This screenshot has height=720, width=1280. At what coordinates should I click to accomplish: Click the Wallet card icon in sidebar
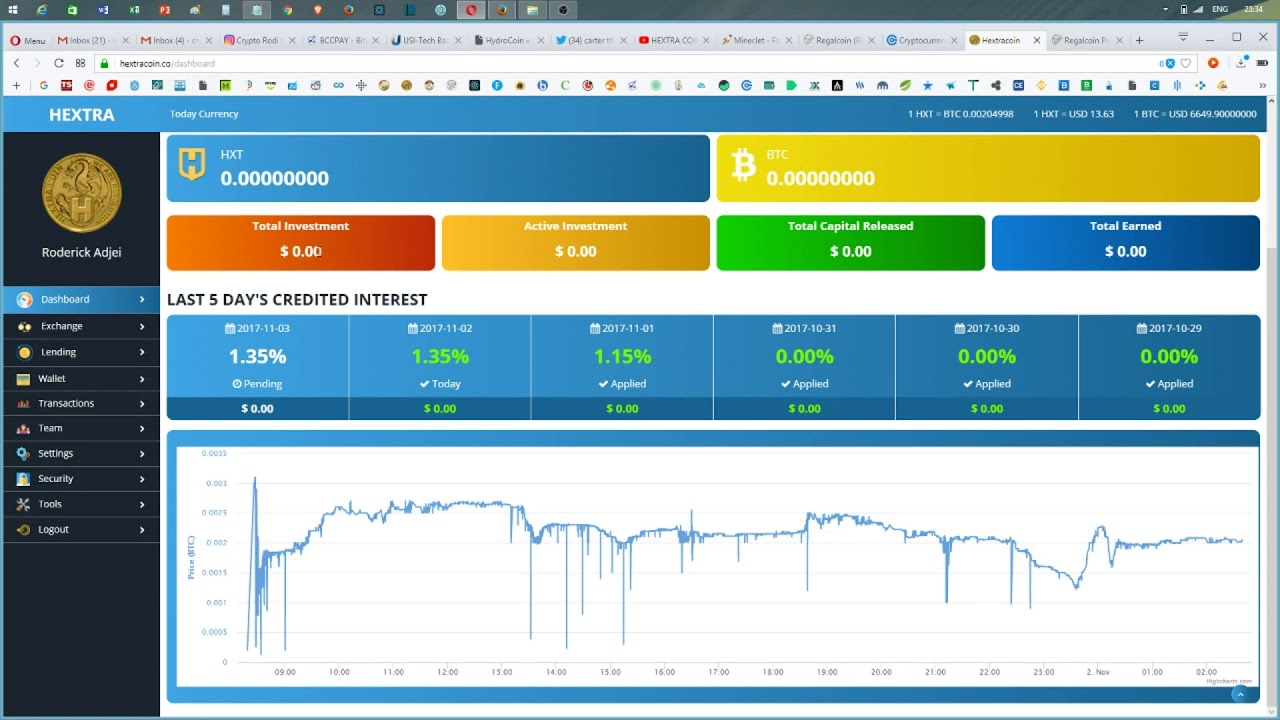click(24, 379)
